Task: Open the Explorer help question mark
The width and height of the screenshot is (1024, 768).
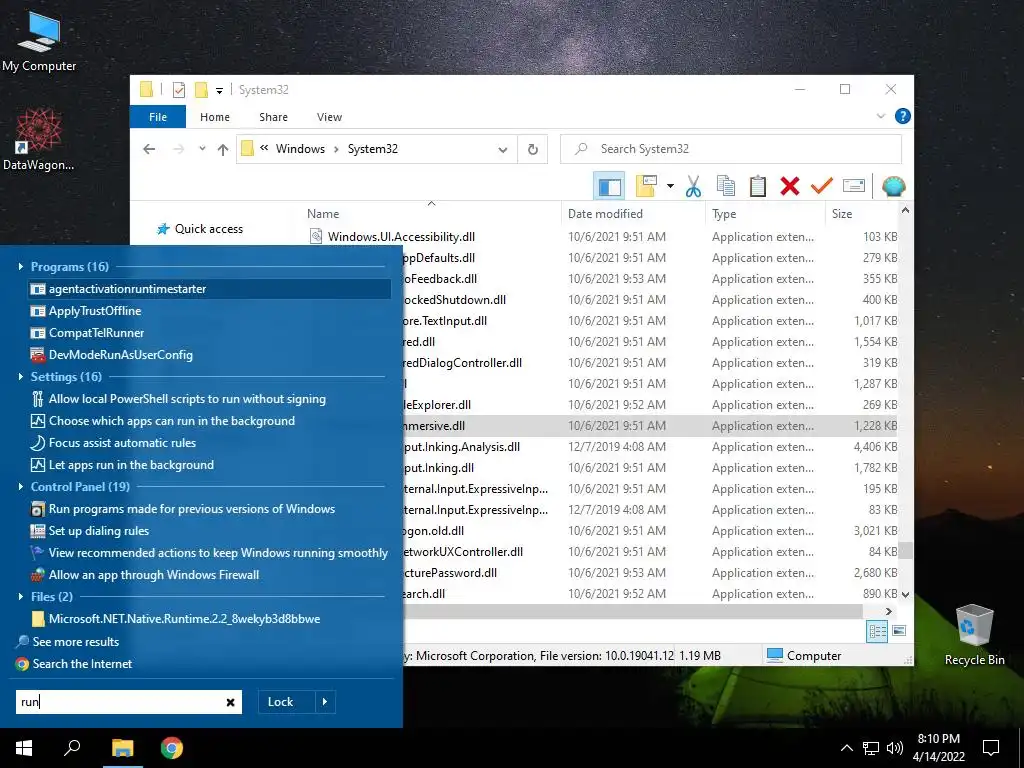Action: (903, 116)
